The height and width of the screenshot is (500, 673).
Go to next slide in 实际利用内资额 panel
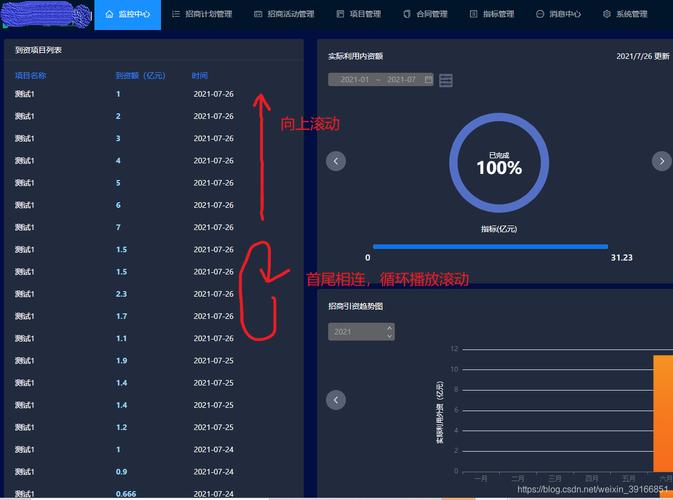pyautogui.click(x=661, y=161)
